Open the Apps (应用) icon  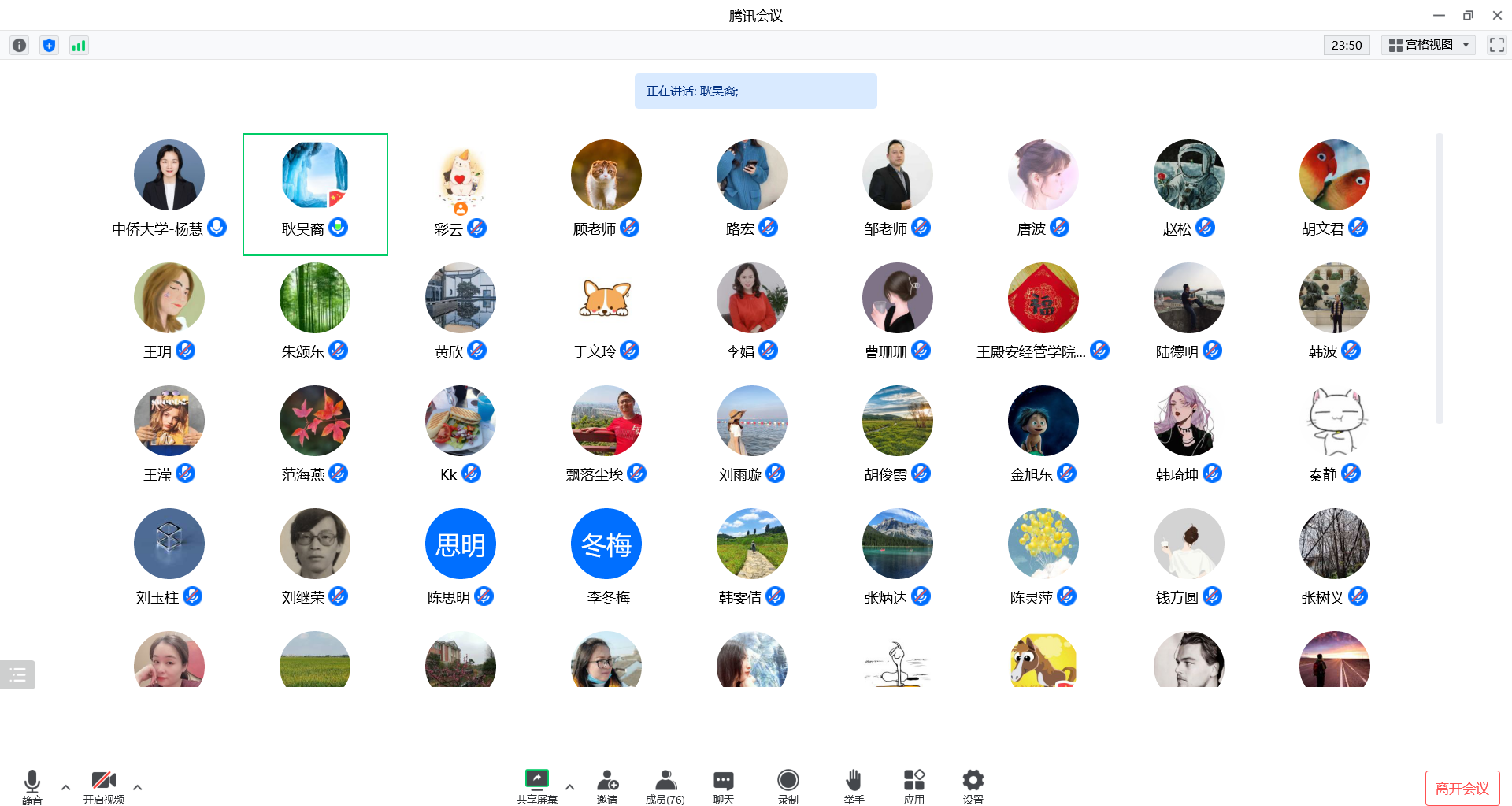[x=913, y=786]
